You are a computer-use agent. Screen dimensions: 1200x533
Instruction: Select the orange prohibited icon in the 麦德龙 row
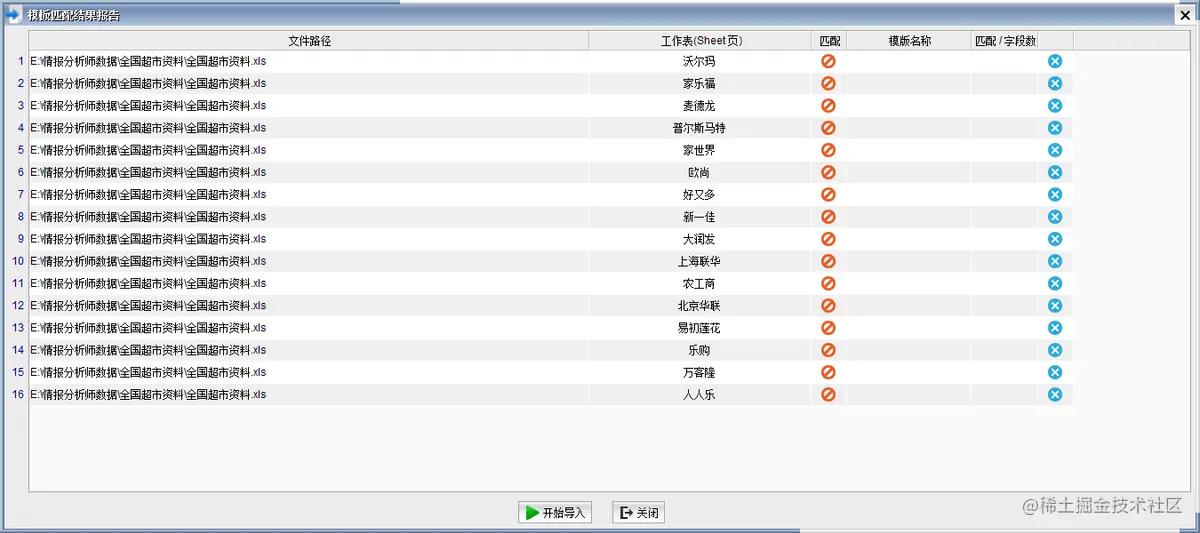[828, 105]
